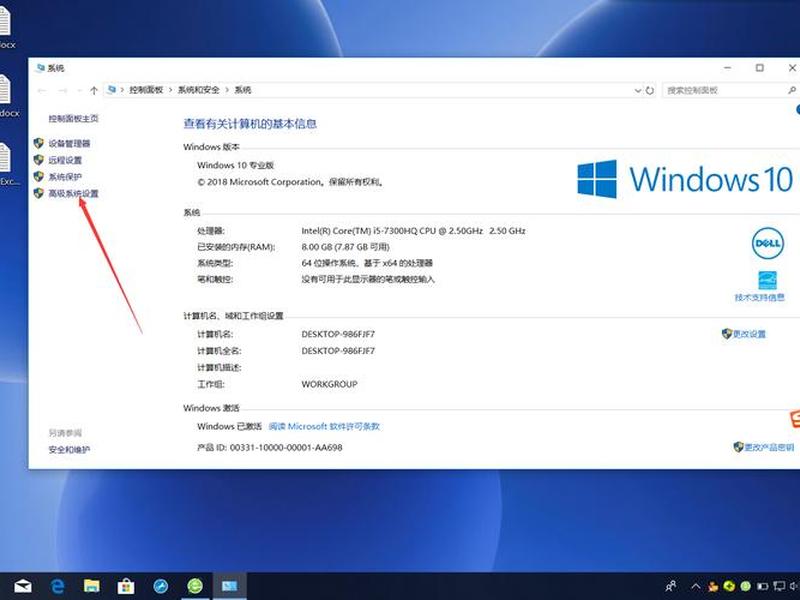This screenshot has width=800, height=600.
Task: Go to 控制面板主页 control panel home
Action: [73, 118]
